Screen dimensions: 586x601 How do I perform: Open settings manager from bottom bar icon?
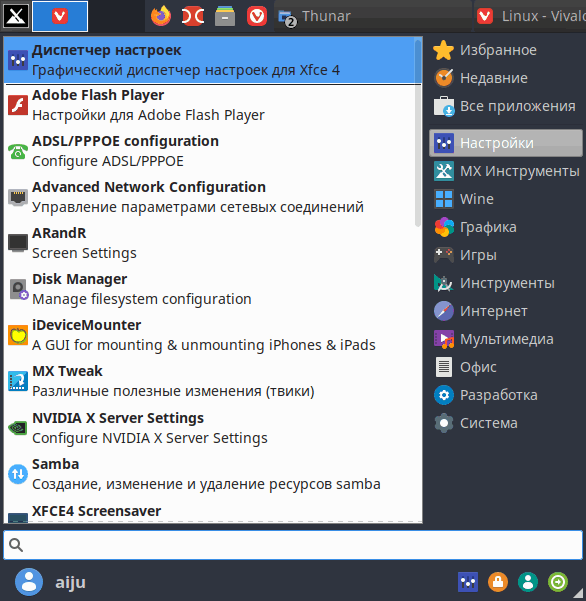[x=468, y=582]
